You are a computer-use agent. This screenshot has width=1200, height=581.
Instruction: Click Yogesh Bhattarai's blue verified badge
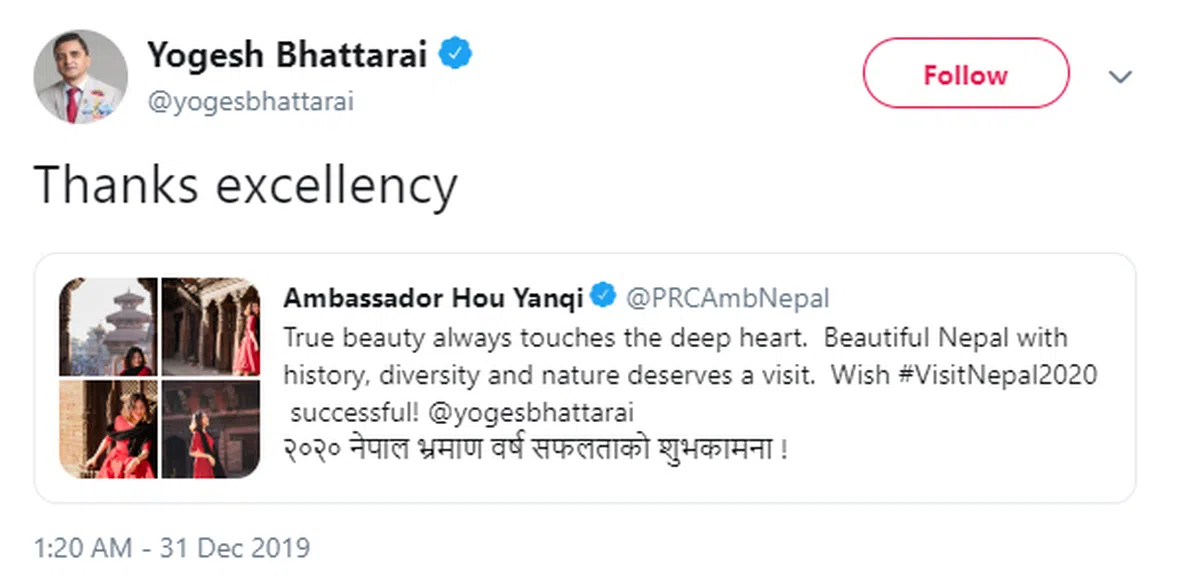457,55
